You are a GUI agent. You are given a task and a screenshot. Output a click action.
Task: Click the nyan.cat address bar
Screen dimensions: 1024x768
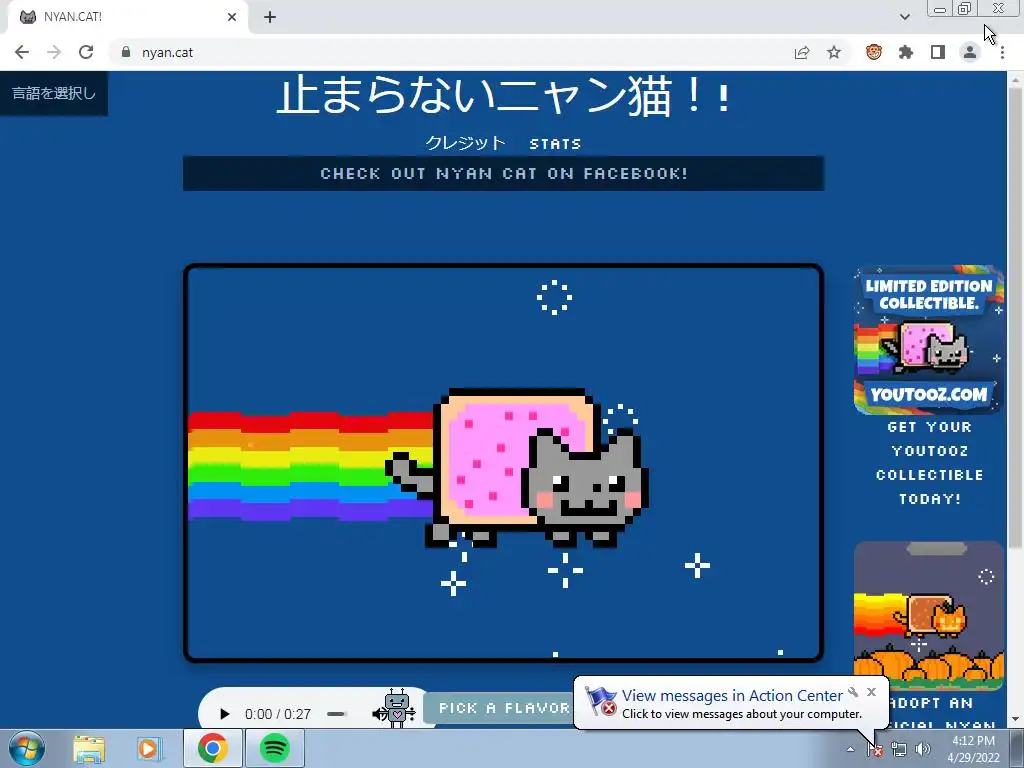451,52
